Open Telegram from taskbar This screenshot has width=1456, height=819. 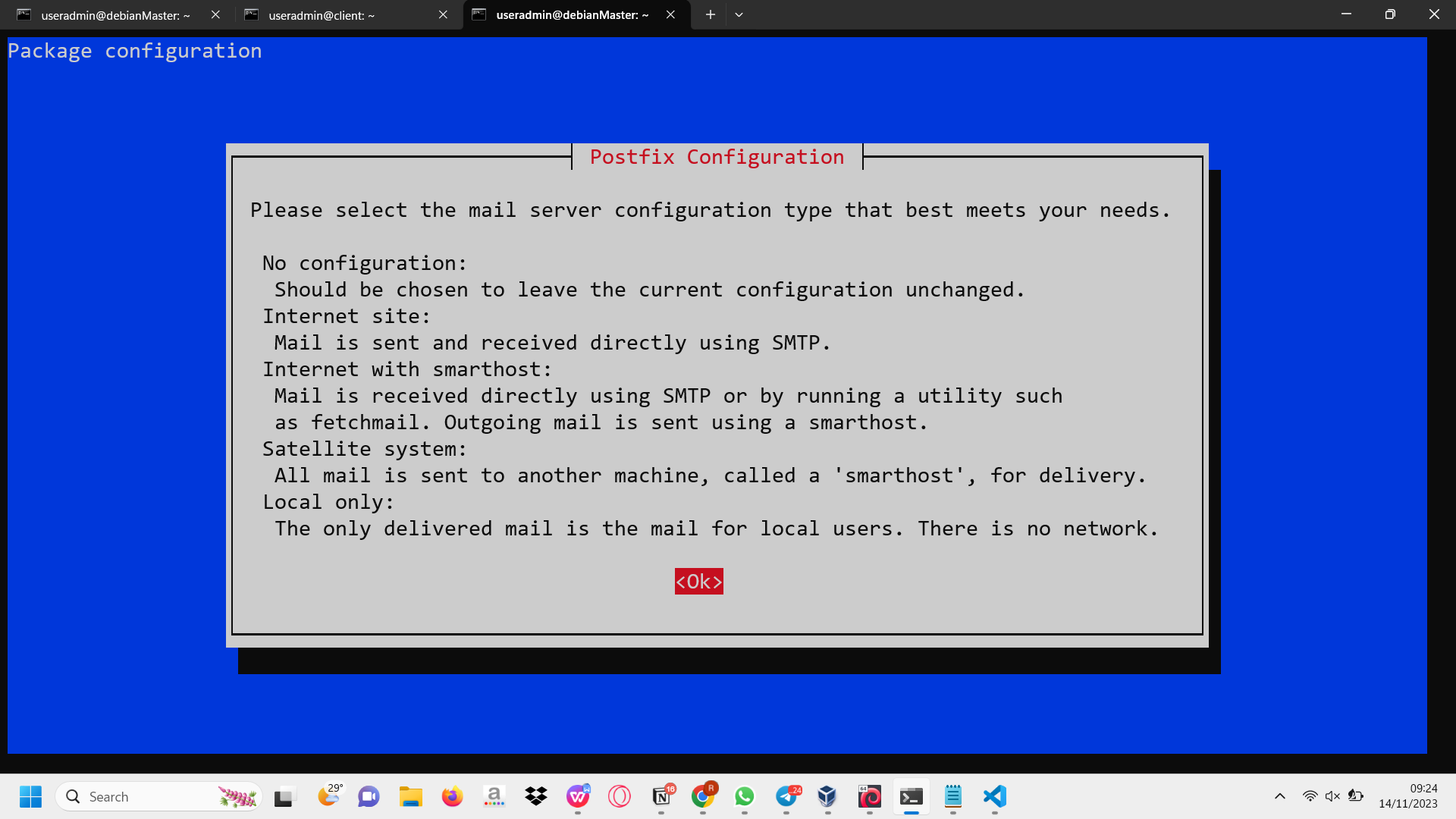pyautogui.click(x=786, y=797)
